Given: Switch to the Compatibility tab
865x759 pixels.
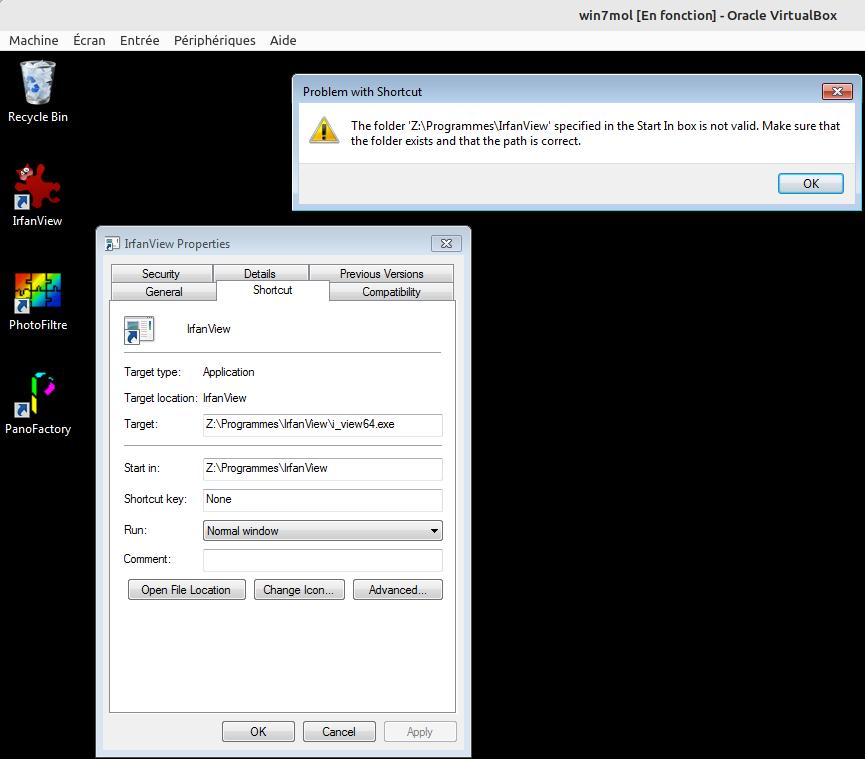Looking at the screenshot, I should (x=391, y=292).
